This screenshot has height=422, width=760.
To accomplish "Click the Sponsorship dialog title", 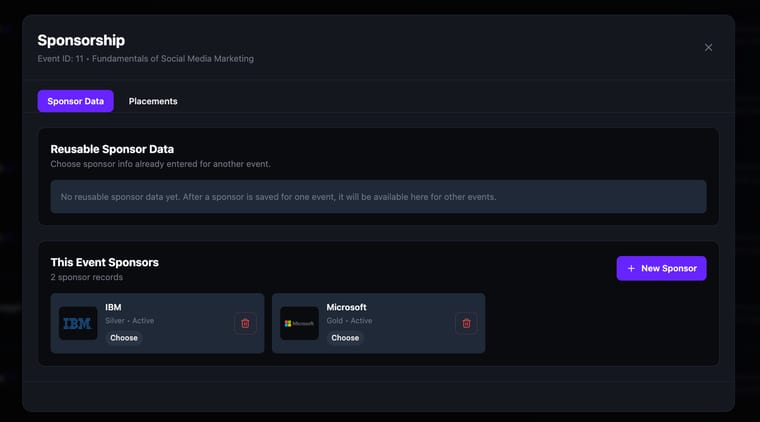I will pyautogui.click(x=81, y=40).
